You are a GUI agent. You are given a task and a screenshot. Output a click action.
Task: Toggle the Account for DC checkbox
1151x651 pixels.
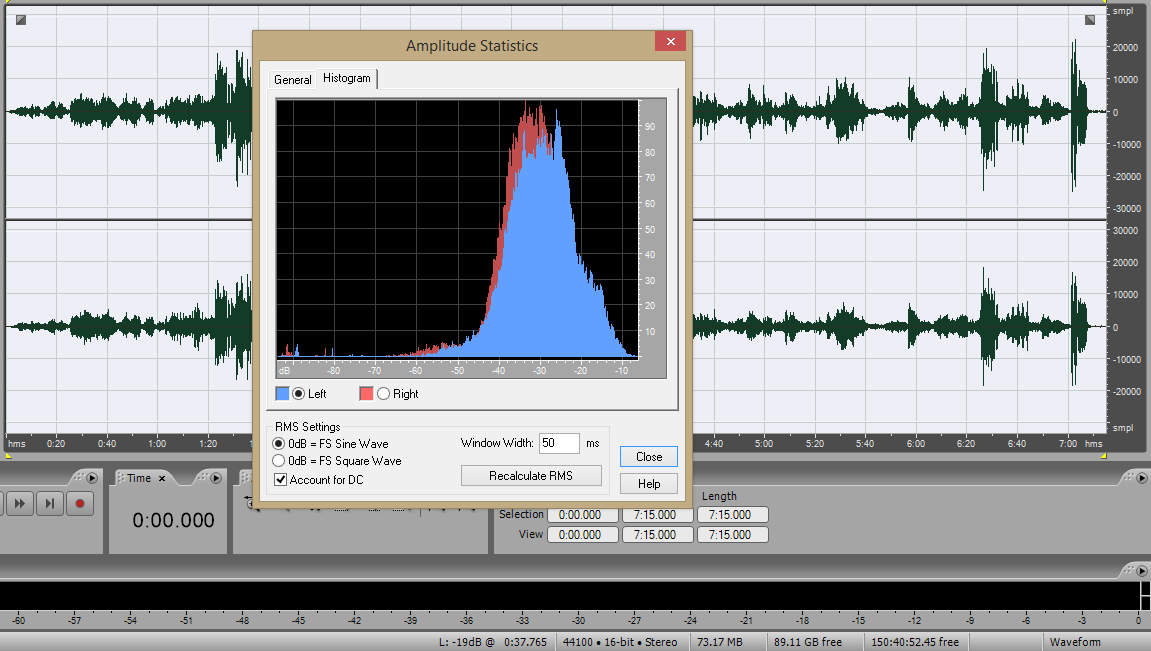coord(280,479)
